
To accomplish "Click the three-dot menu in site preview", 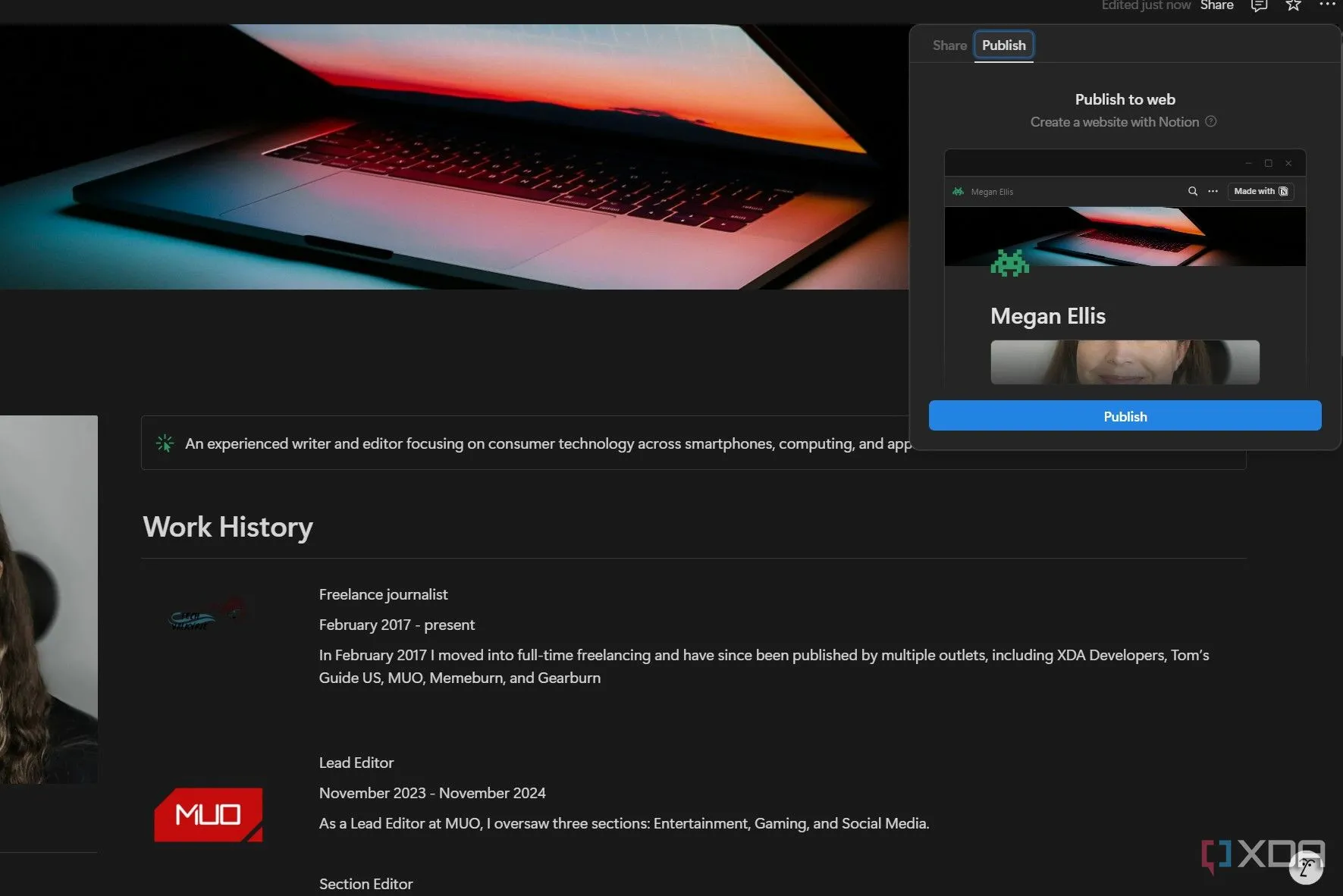I will tap(1213, 192).
